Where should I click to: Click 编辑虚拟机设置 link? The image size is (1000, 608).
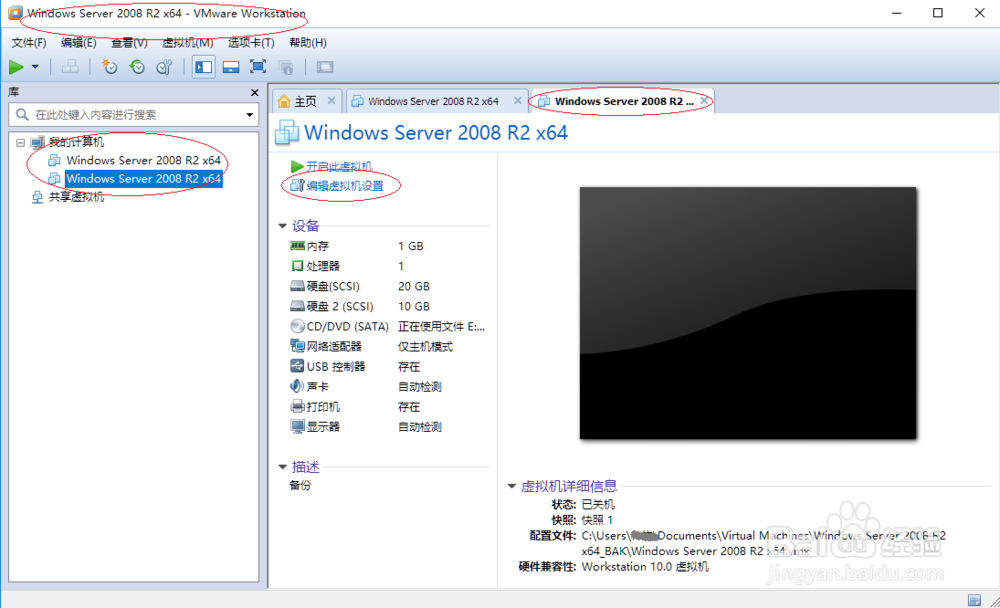pos(345,186)
